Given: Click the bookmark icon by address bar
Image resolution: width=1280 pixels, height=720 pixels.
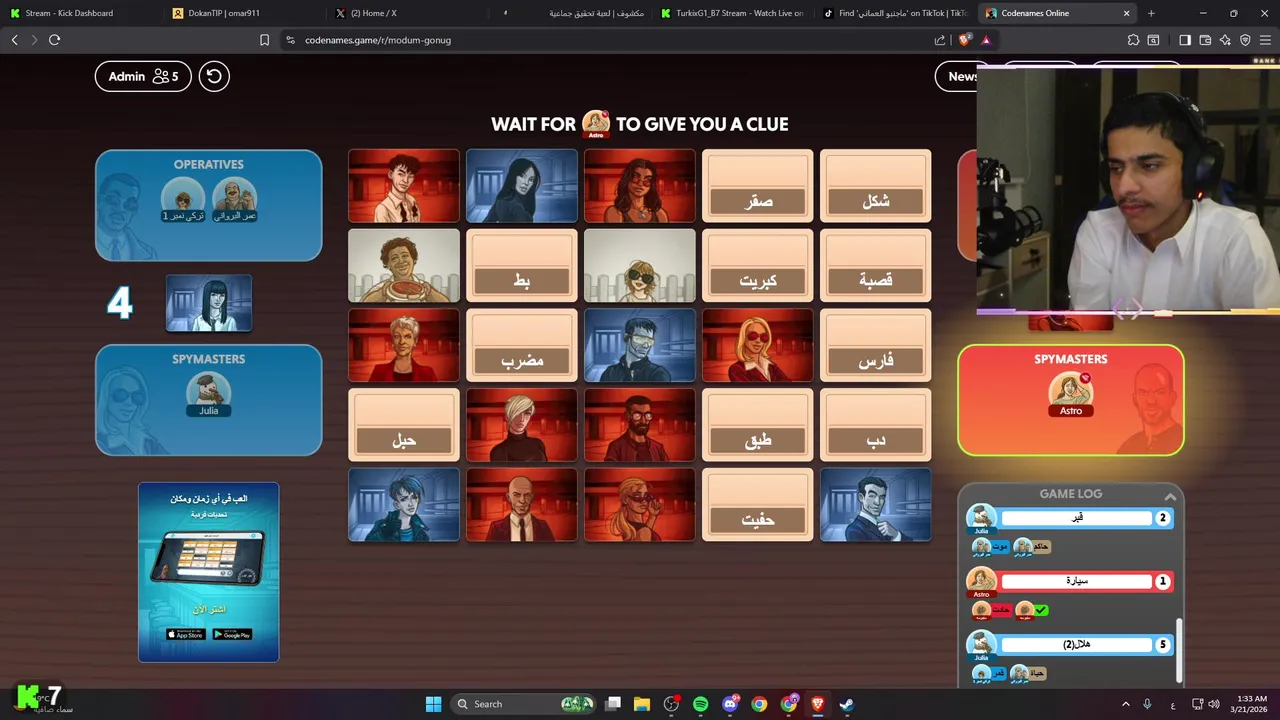Looking at the screenshot, I should [264, 40].
